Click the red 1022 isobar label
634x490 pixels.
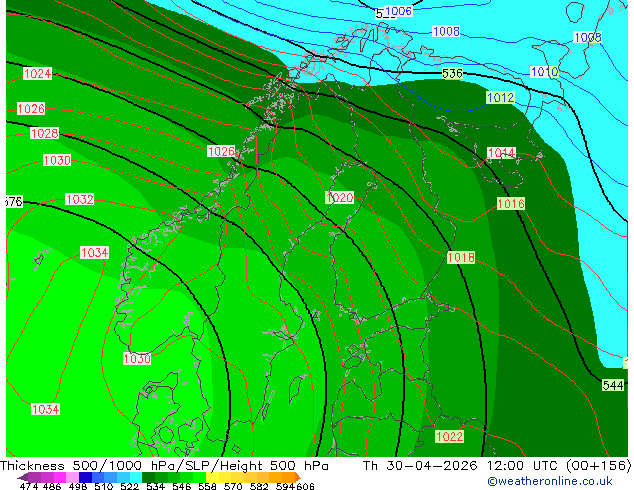[x=450, y=437]
